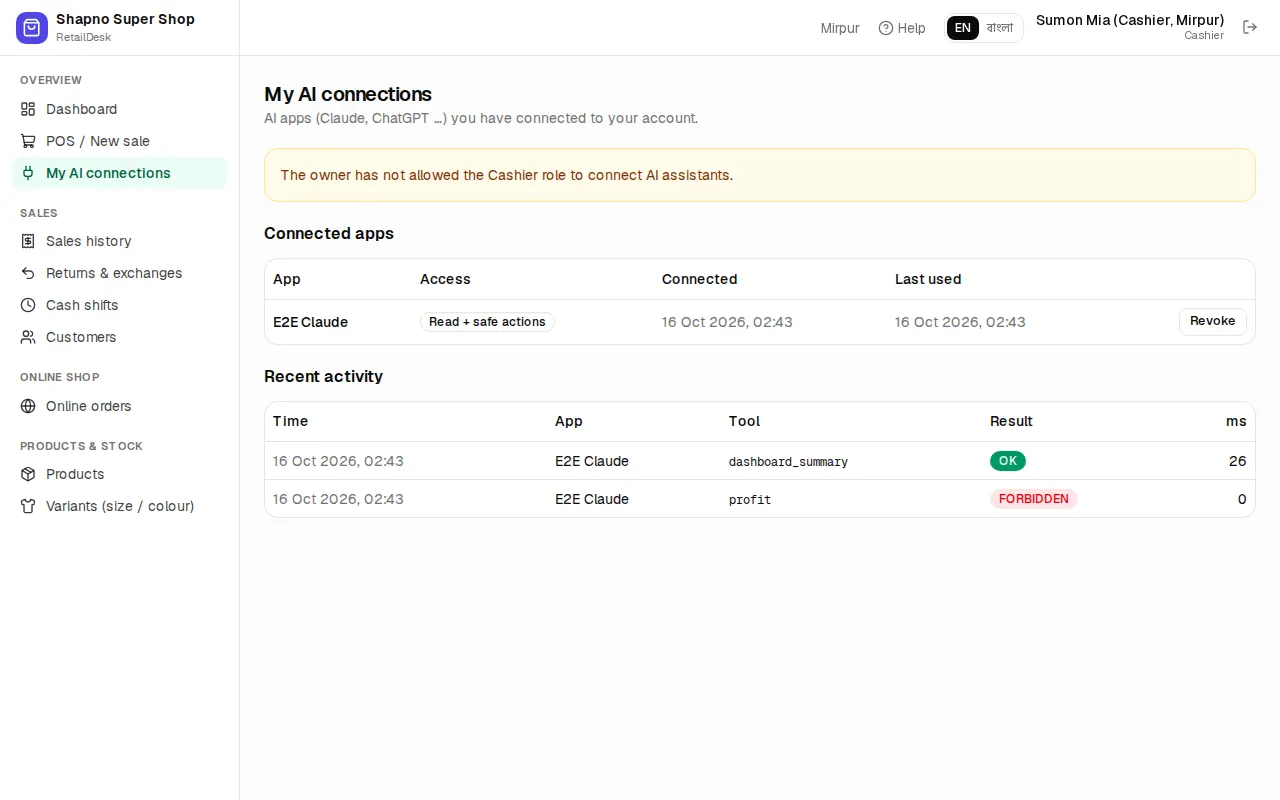Open POS / New sale
1280x800 pixels.
tap(120, 141)
